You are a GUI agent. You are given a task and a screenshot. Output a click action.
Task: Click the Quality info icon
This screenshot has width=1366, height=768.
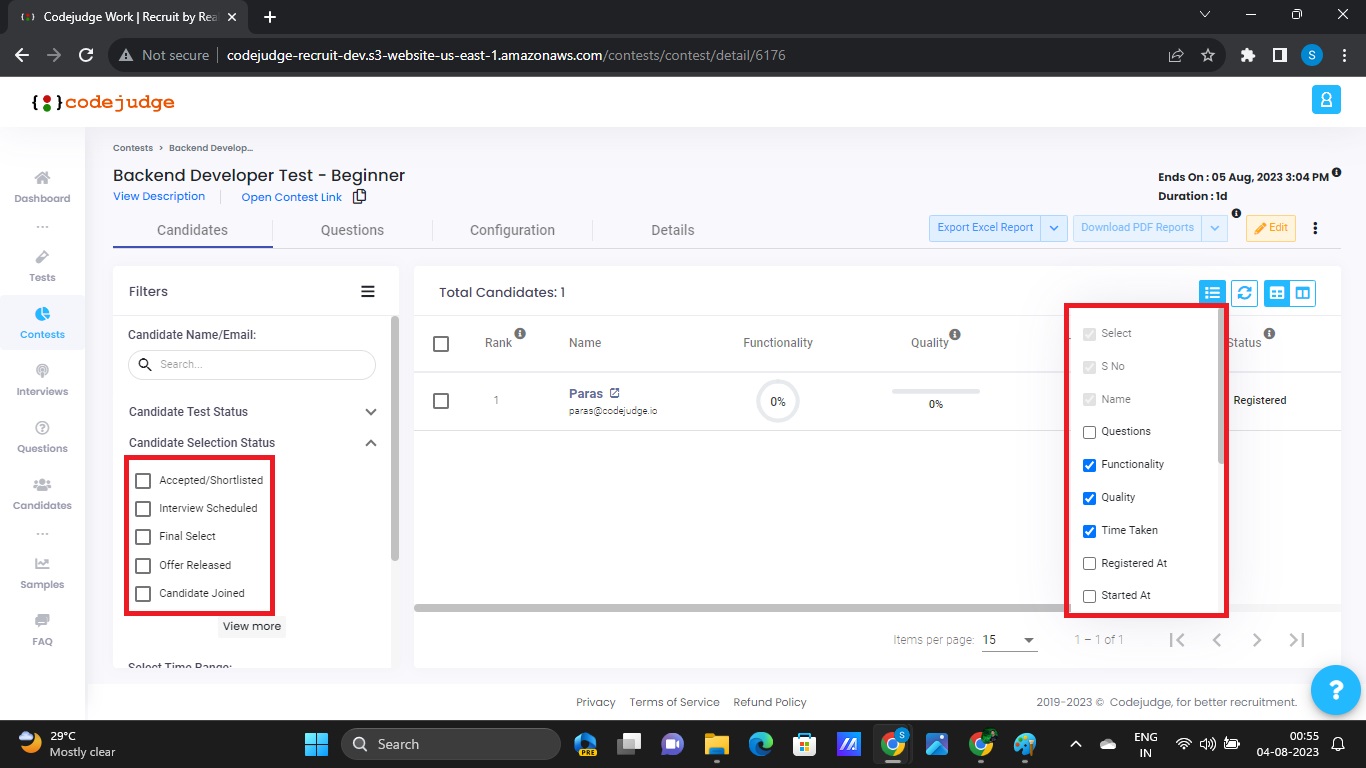[x=955, y=334]
